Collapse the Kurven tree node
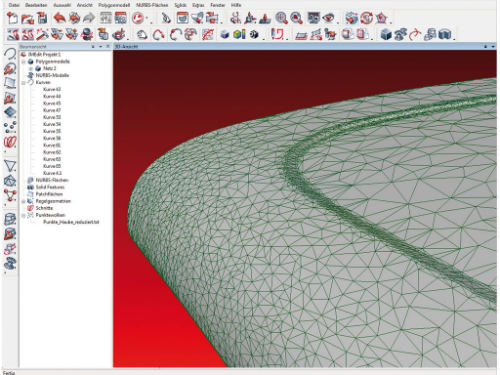The image size is (500, 375). pyautogui.click(x=24, y=82)
